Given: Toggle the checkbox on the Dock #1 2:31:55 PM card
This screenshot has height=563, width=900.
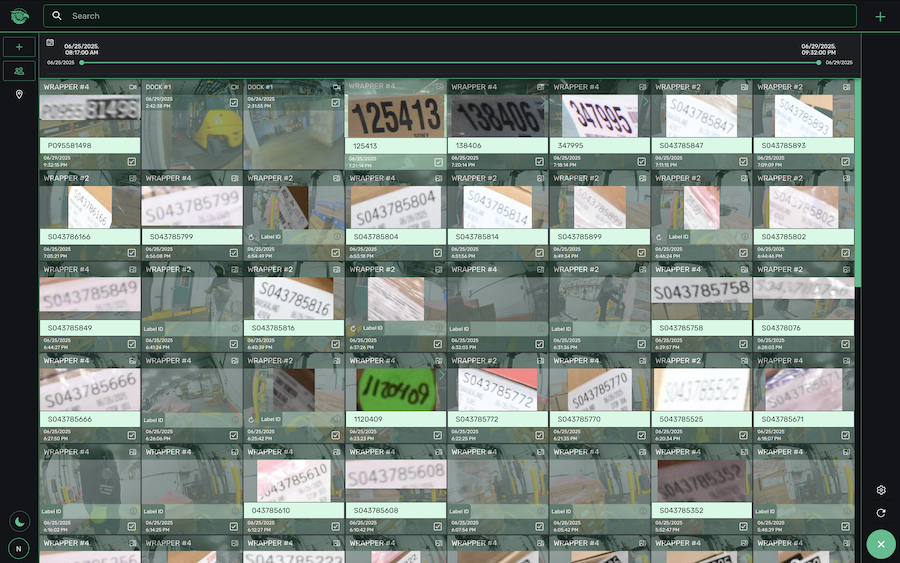Looking at the screenshot, I should tap(336, 103).
